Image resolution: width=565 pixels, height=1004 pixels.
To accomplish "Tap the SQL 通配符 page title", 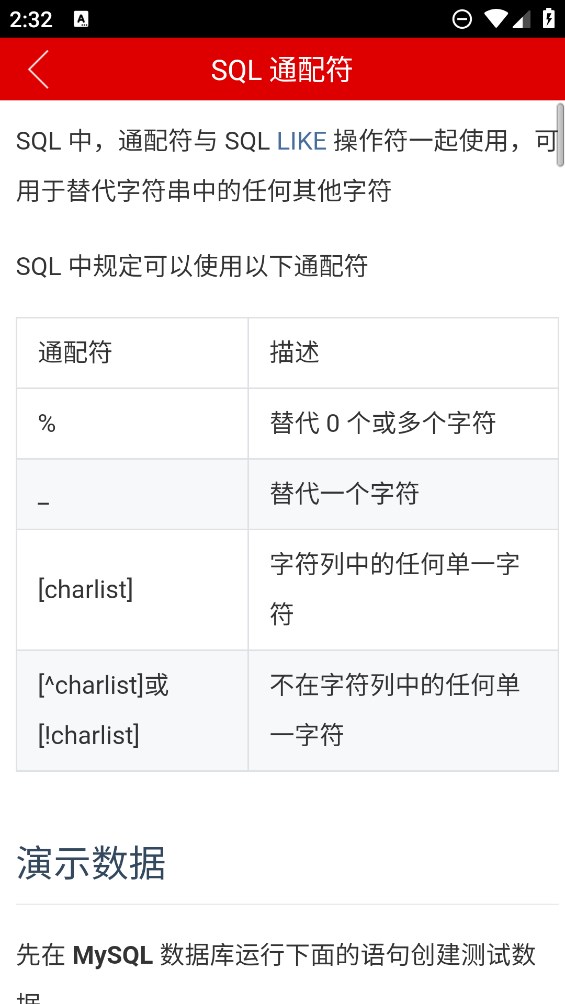I will tap(282, 70).
